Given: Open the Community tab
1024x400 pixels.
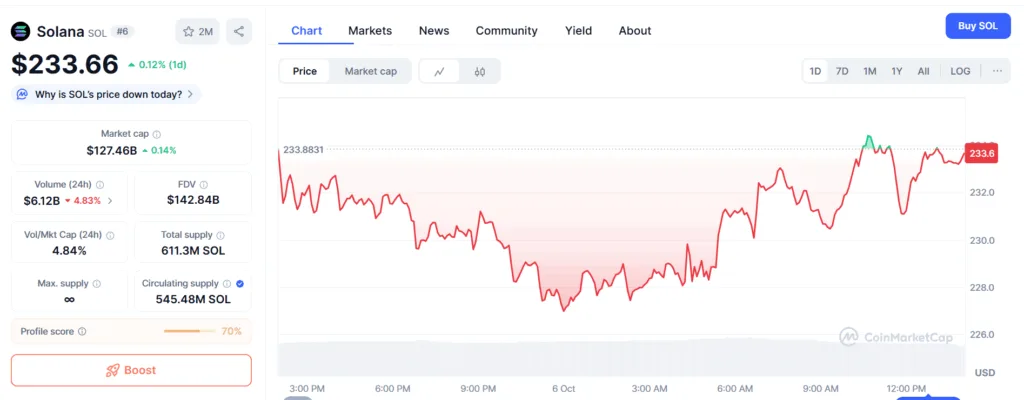Looking at the screenshot, I should point(506,31).
